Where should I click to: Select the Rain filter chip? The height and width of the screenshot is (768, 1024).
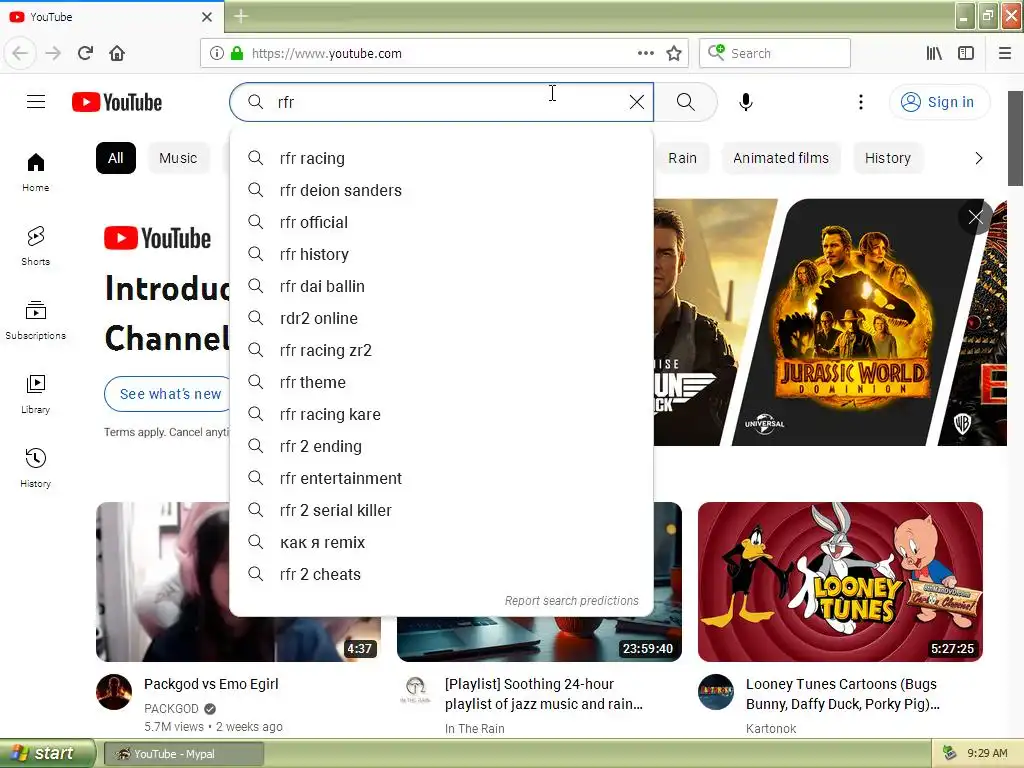(682, 158)
